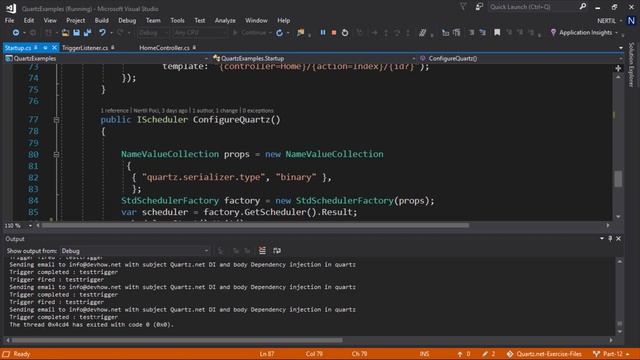Click the Application Insights lightbulb icon
This screenshot has width=640, height=360.
[553, 33]
